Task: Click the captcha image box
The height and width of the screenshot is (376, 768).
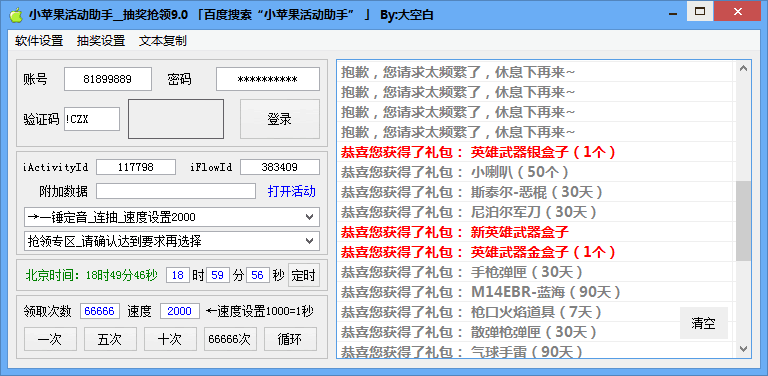Action: pyautogui.click(x=176, y=119)
